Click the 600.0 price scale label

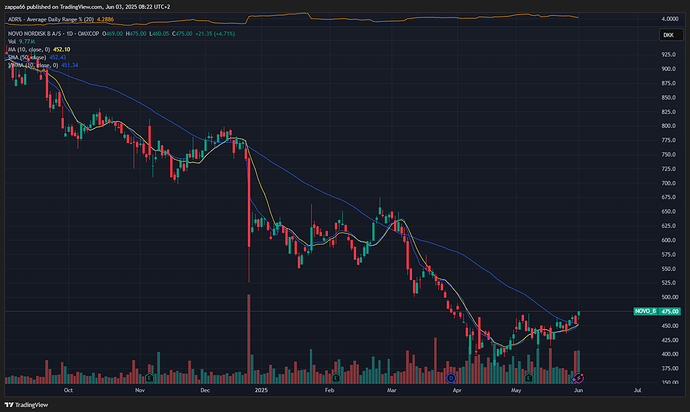668,240
